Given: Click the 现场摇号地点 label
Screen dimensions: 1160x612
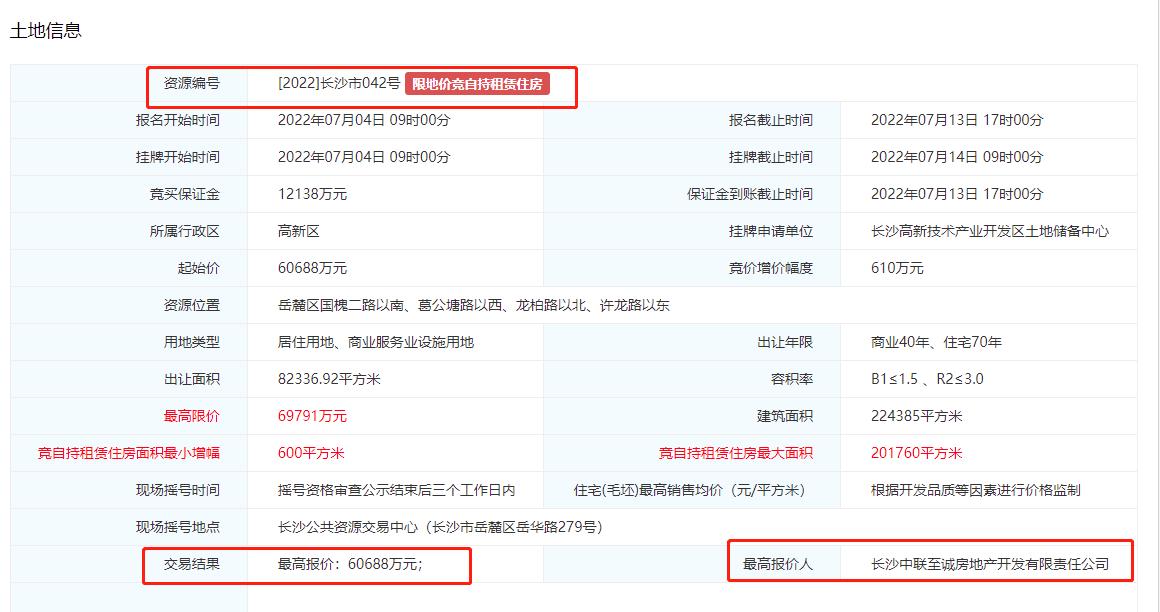Looking at the screenshot, I should (x=178, y=527).
